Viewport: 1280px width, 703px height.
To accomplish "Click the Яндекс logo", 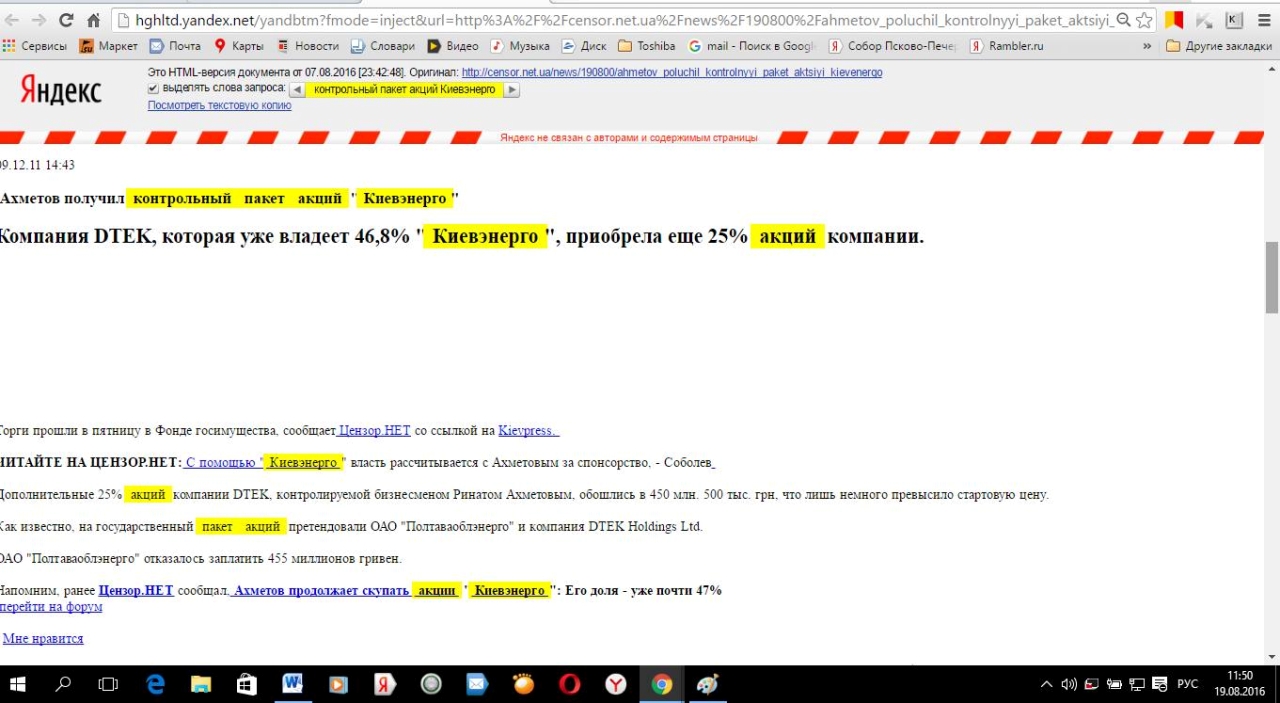I will pyautogui.click(x=61, y=91).
